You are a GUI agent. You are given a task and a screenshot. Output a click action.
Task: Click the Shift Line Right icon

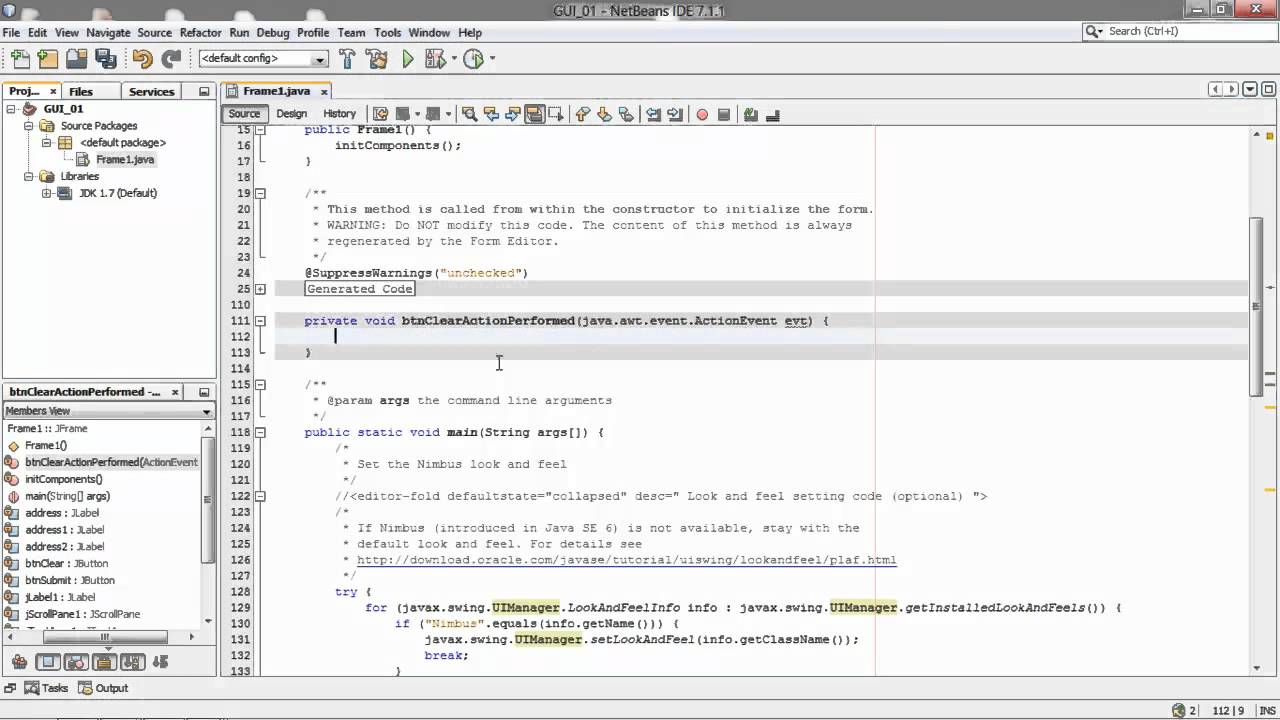click(675, 114)
